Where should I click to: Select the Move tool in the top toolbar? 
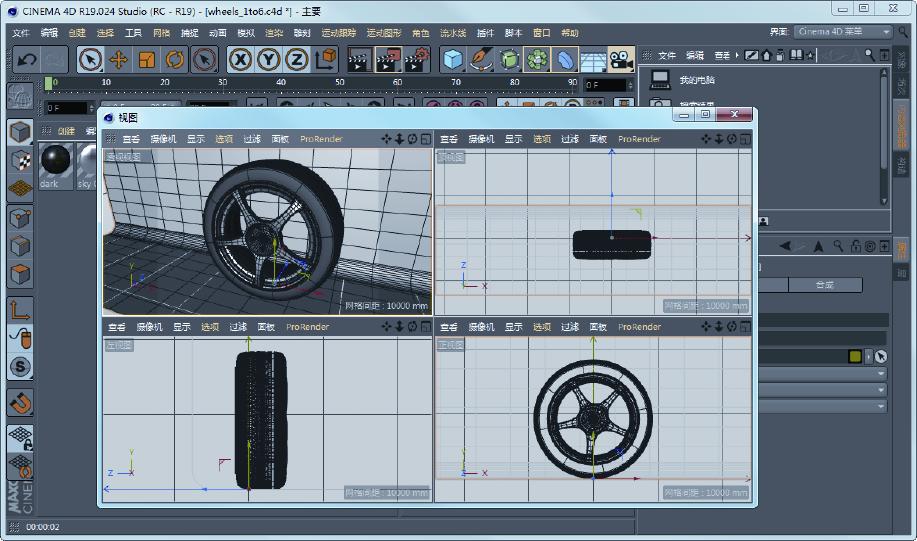point(118,60)
